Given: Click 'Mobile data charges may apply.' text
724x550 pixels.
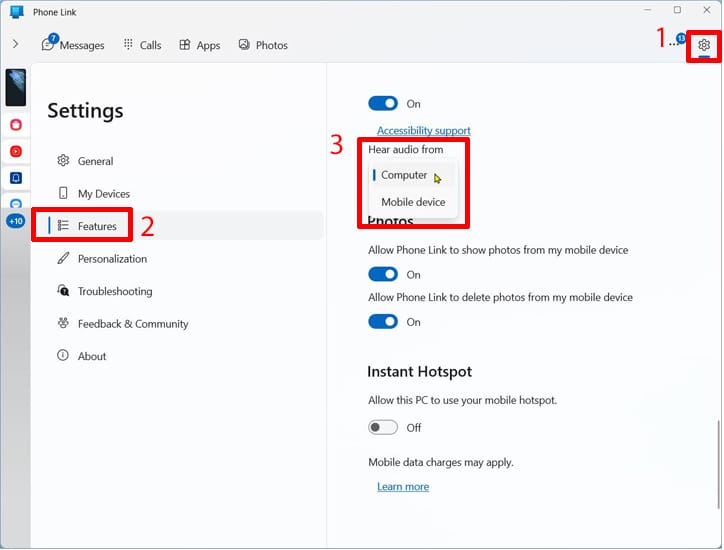Looking at the screenshot, I should coord(440,462).
